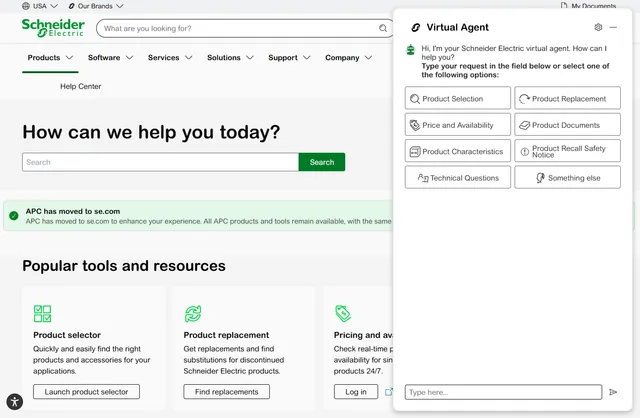Click the globe icon next to USA
This screenshot has height=418, width=640.
(26, 6)
